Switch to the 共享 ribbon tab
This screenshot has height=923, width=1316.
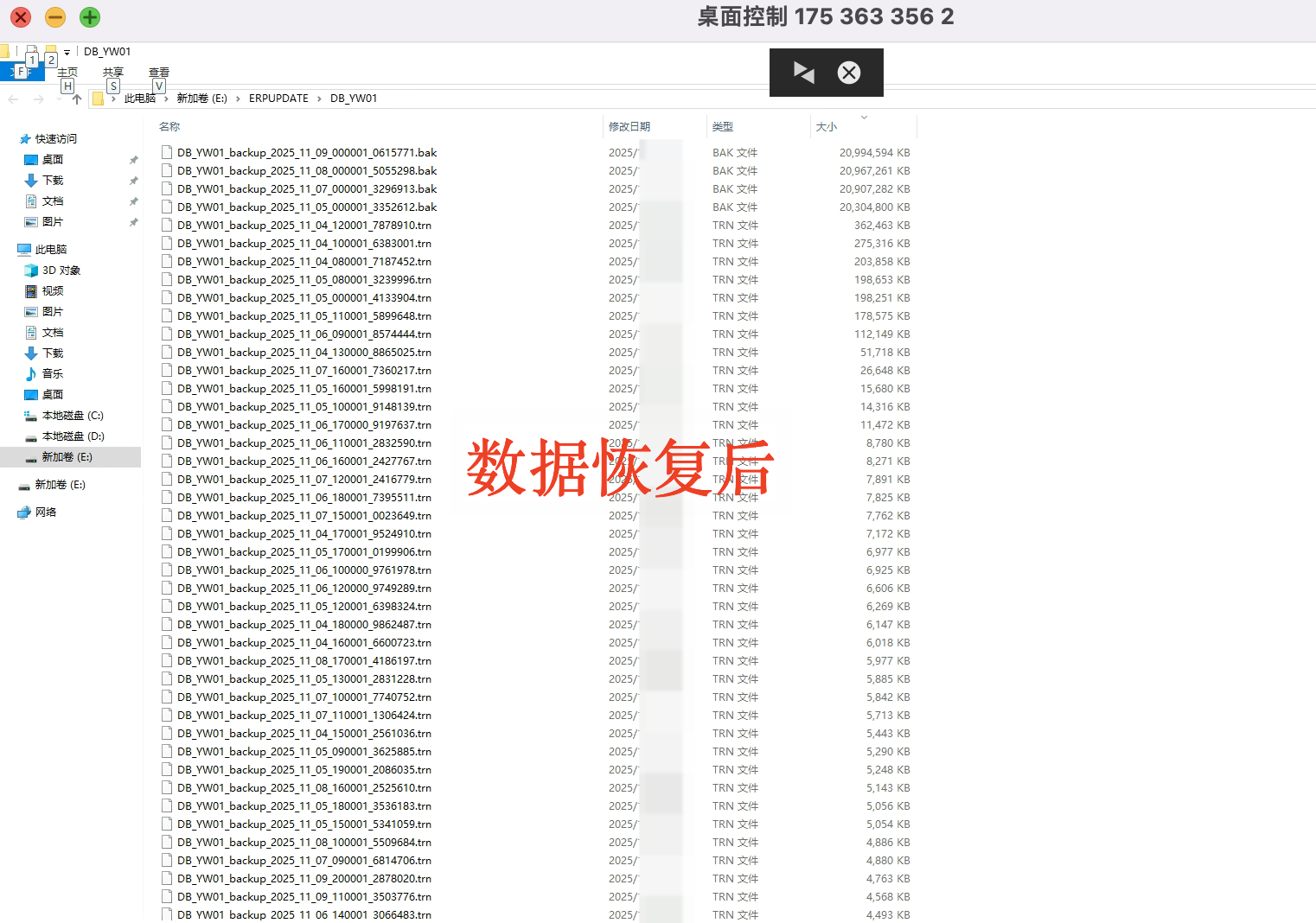(112, 73)
